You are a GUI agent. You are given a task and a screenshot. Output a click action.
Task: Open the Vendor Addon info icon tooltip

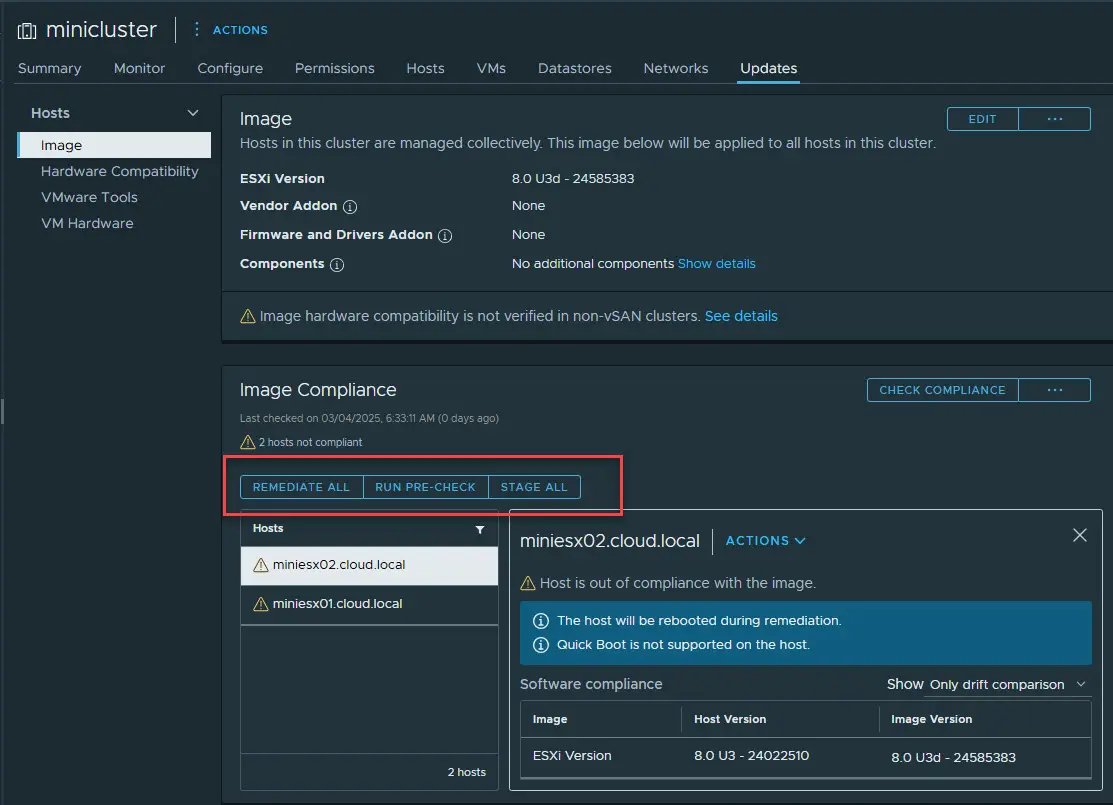(351, 207)
